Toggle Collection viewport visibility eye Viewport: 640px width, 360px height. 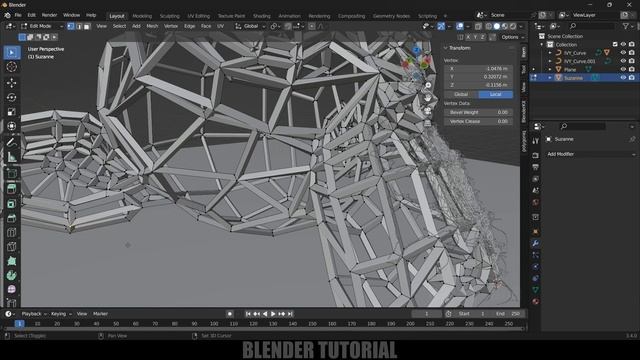coord(623,44)
